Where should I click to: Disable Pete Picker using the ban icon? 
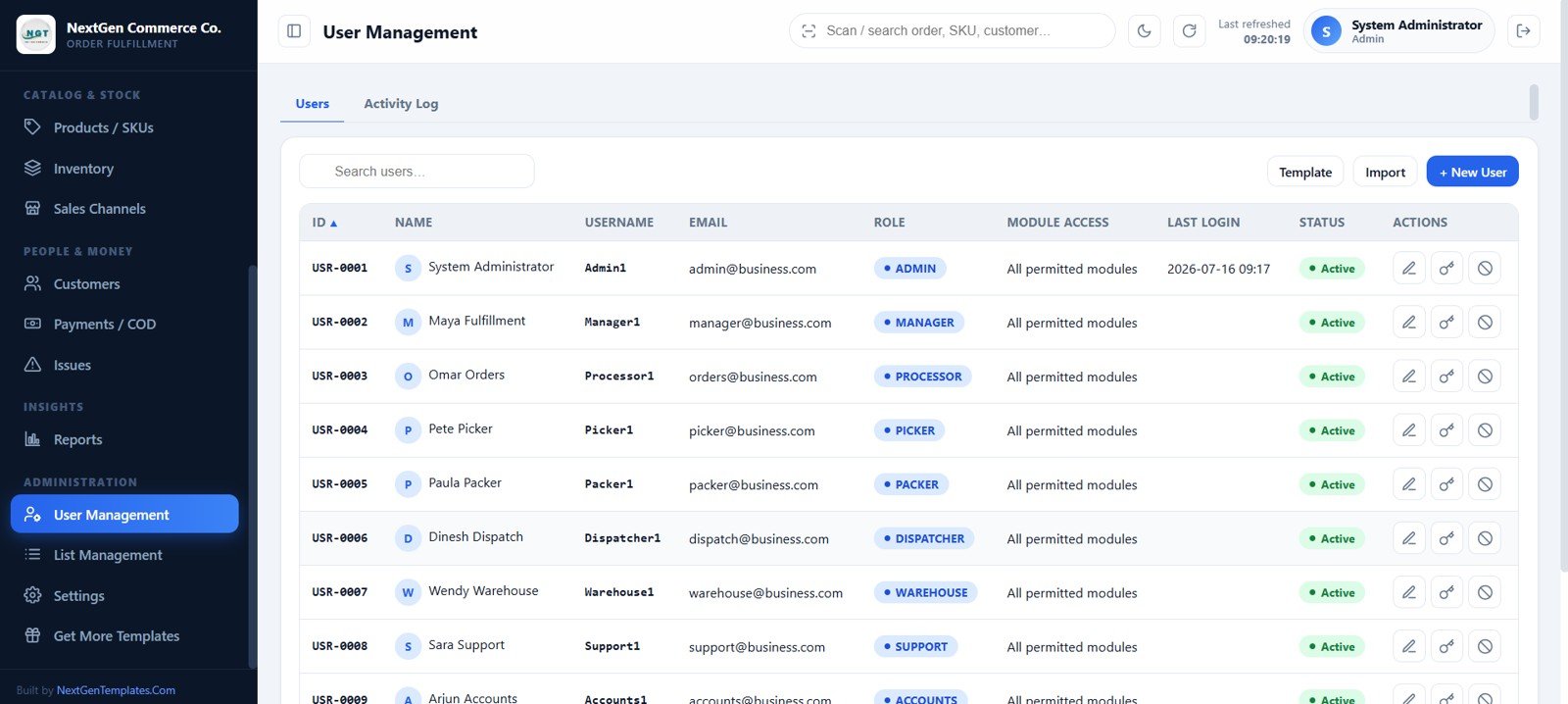click(x=1485, y=430)
